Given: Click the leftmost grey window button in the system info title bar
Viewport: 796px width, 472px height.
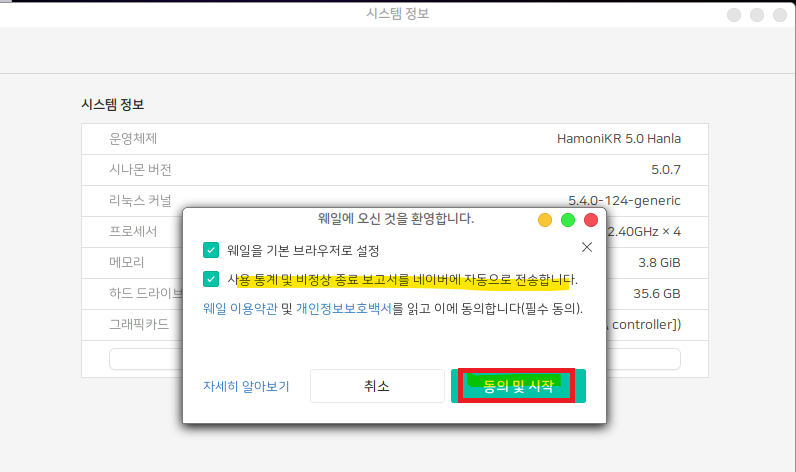Looking at the screenshot, I should 734,15.
